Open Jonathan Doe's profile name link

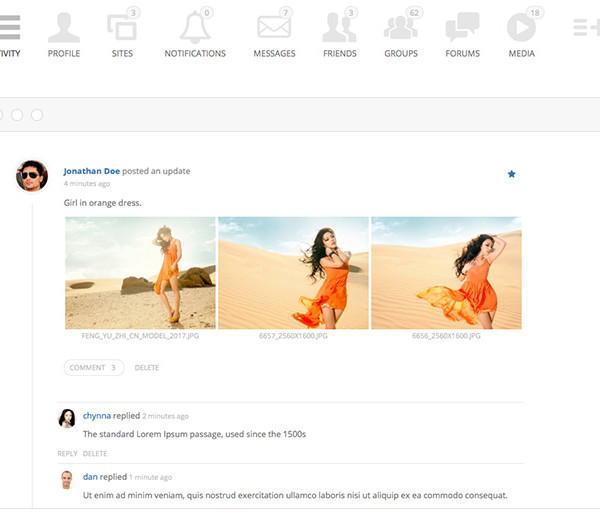(x=91, y=171)
